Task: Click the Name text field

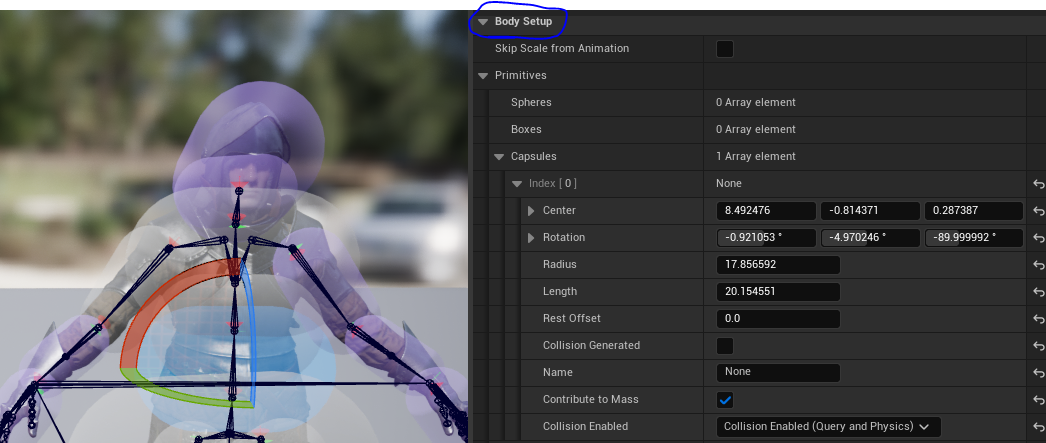Action: pos(778,372)
